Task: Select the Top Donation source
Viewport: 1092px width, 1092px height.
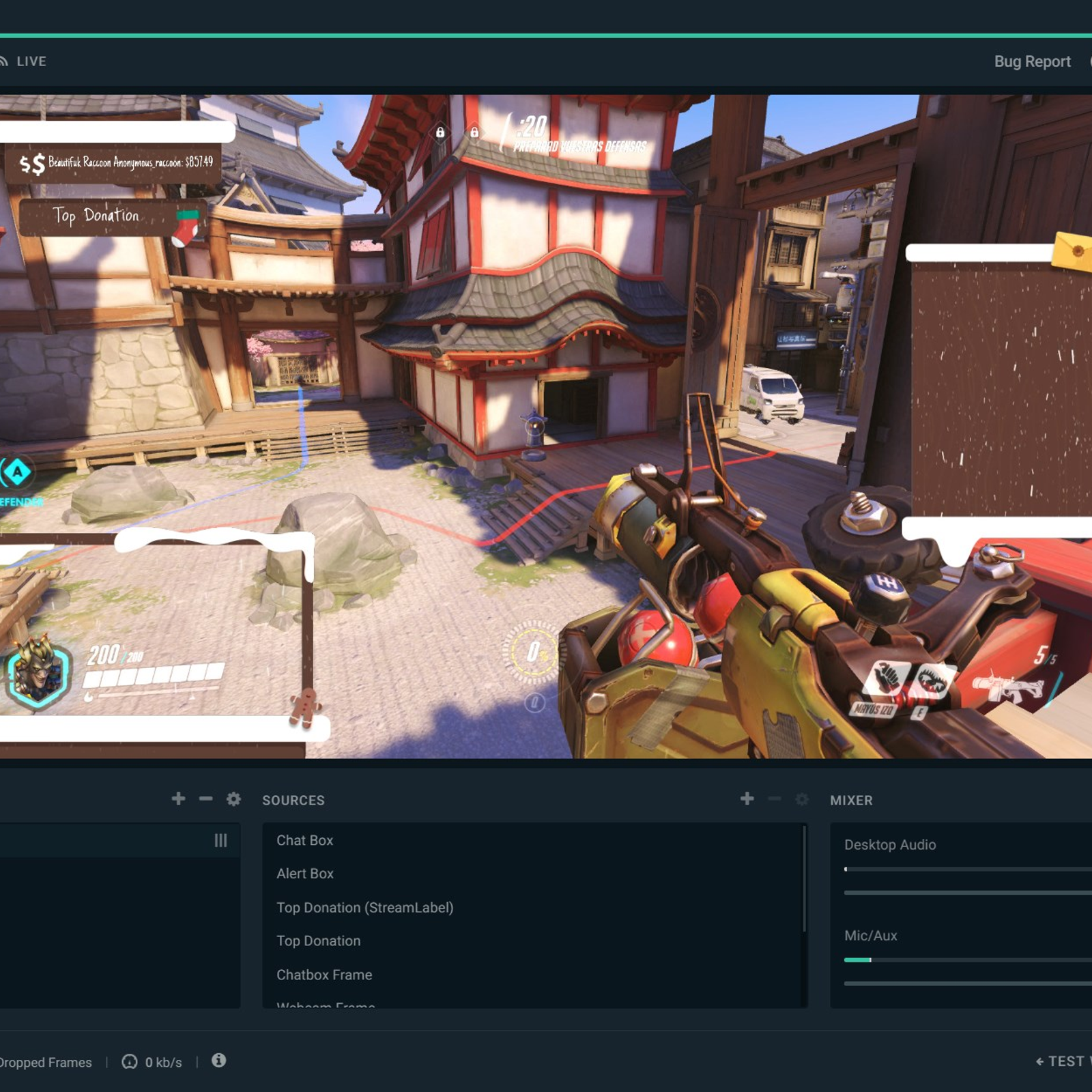Action: pyautogui.click(x=532, y=941)
